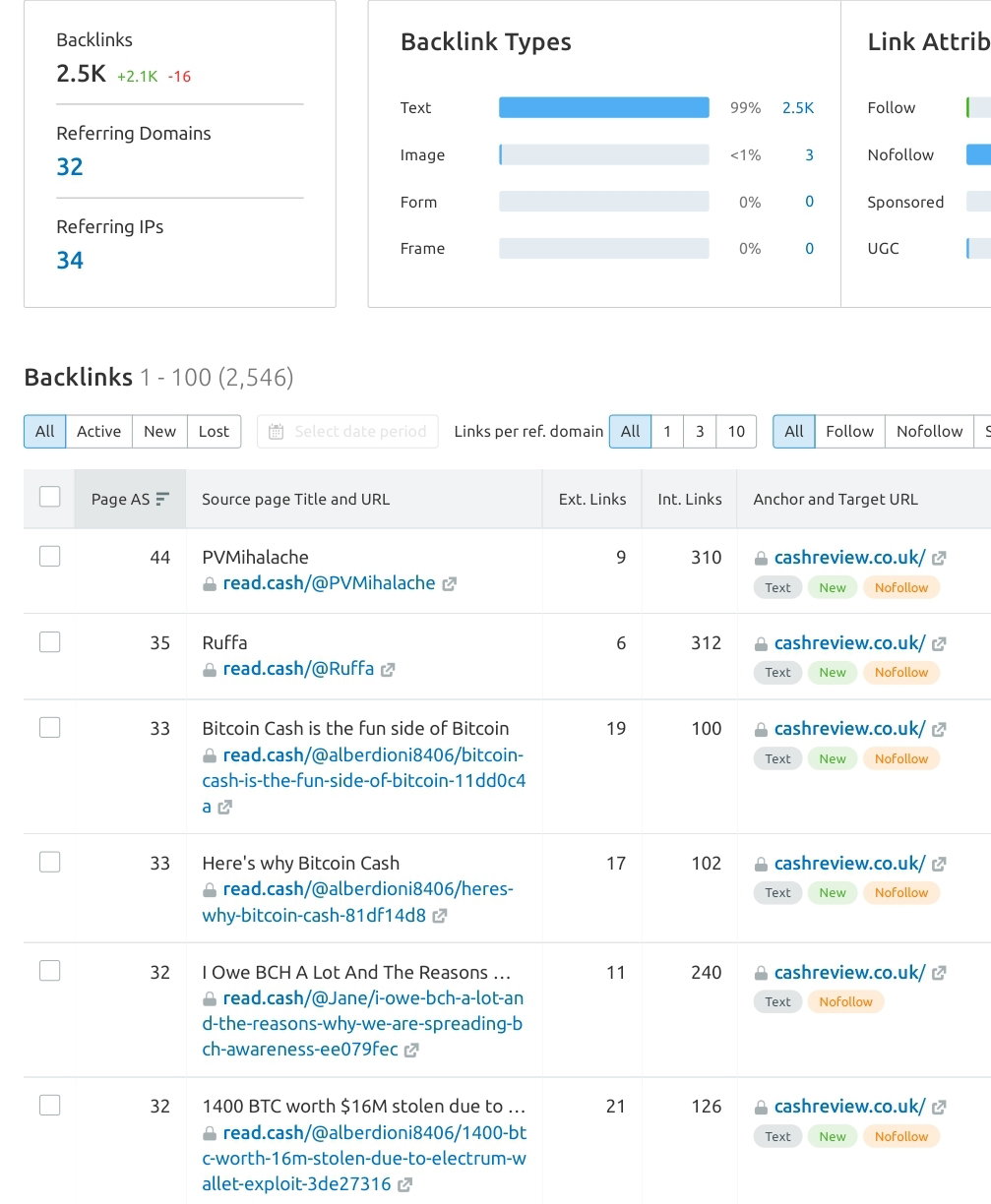Open external link icon beside read.cash/@PVMihalache
The image size is (991, 1204).
point(449,583)
